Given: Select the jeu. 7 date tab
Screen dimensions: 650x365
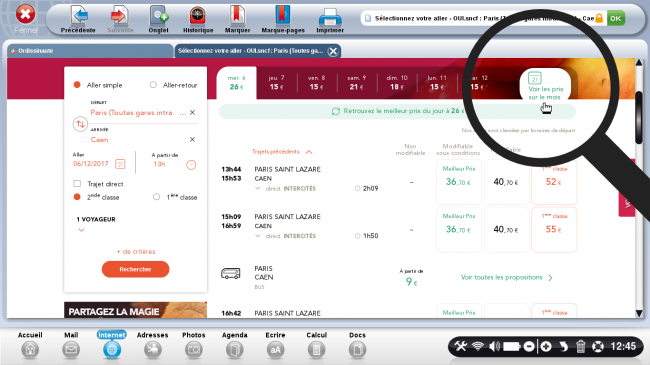Looking at the screenshot, I should (x=276, y=83).
